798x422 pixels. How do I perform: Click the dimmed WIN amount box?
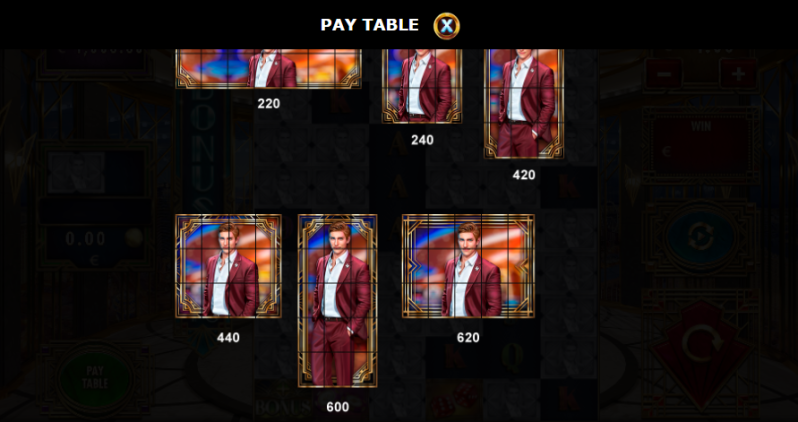[x=701, y=146]
